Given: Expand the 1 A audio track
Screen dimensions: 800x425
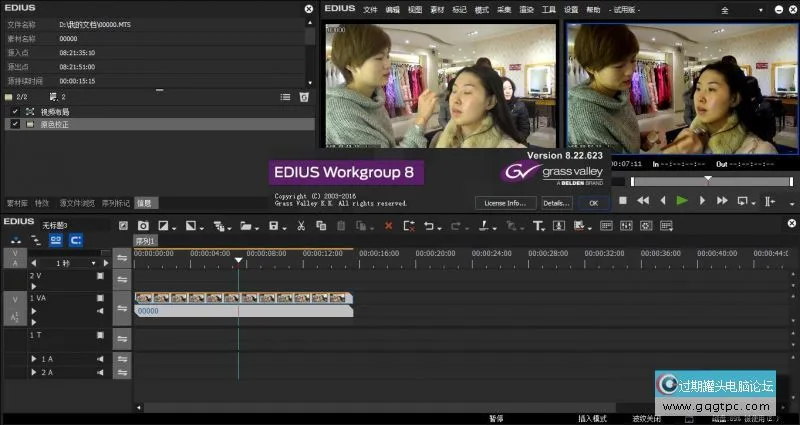Looking at the screenshot, I should [x=35, y=358].
